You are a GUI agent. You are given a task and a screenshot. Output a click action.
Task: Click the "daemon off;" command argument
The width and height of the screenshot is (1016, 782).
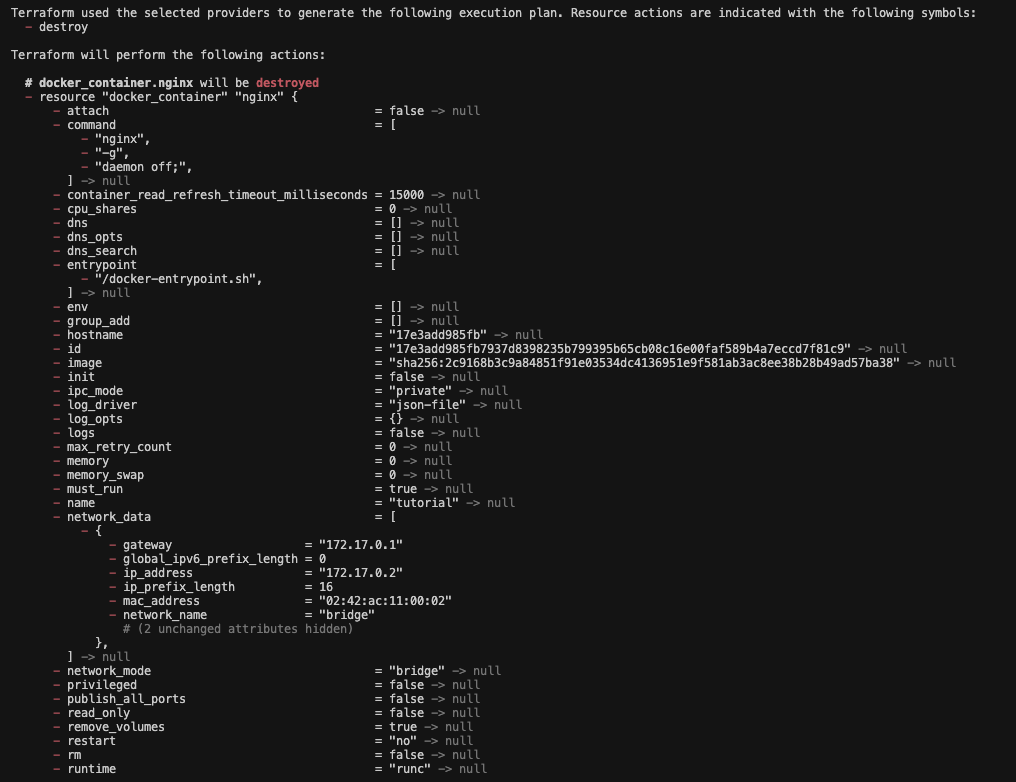143,167
